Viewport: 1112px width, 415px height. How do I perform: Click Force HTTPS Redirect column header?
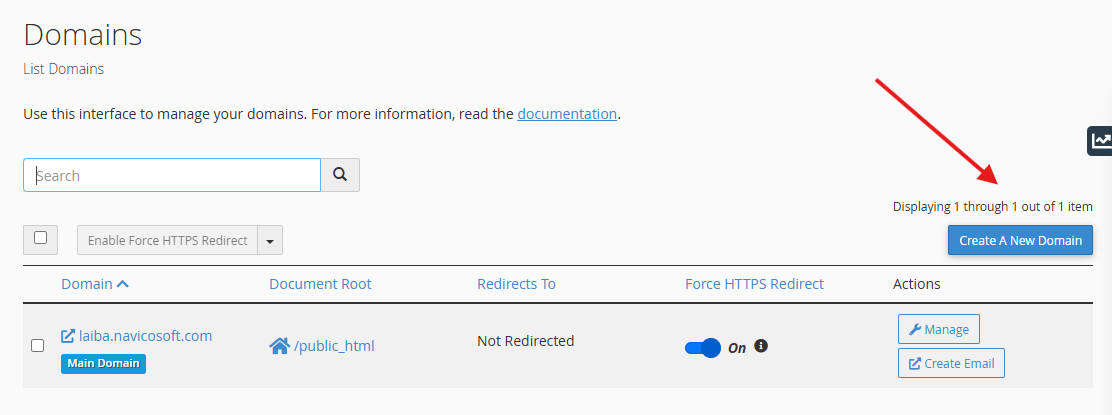(x=754, y=284)
